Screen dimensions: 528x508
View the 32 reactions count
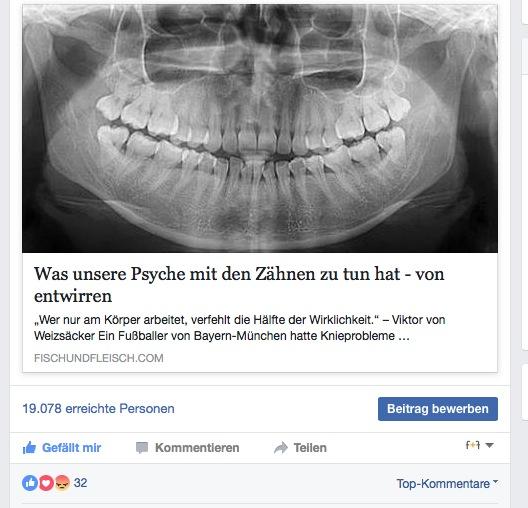tap(80, 483)
